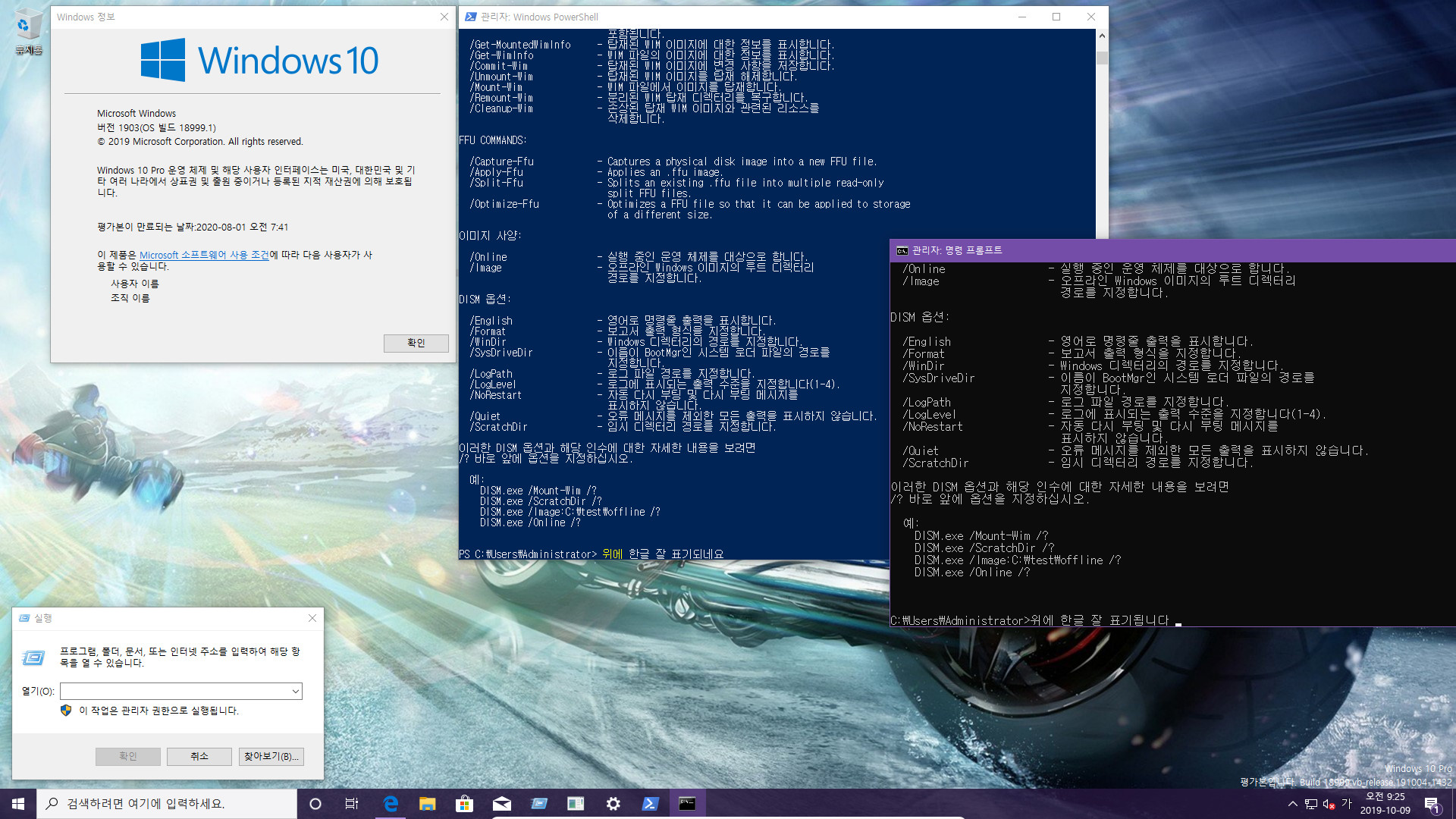Open network status tray icon

pos(1310,804)
